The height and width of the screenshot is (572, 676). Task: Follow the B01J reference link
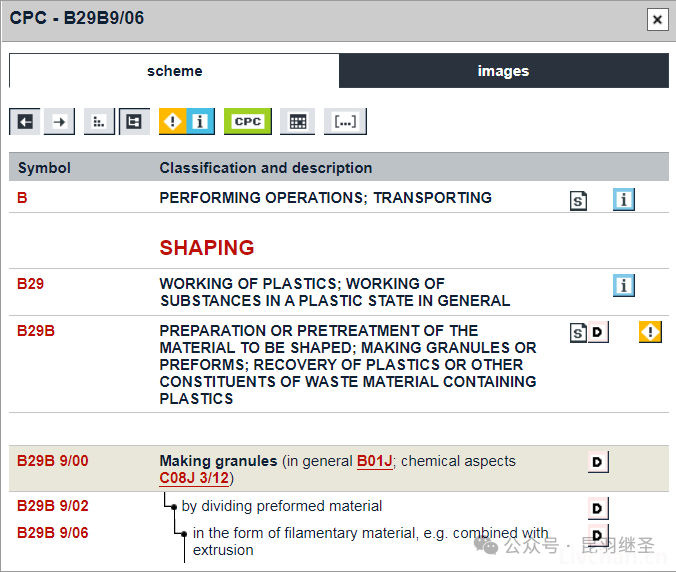[x=375, y=461]
